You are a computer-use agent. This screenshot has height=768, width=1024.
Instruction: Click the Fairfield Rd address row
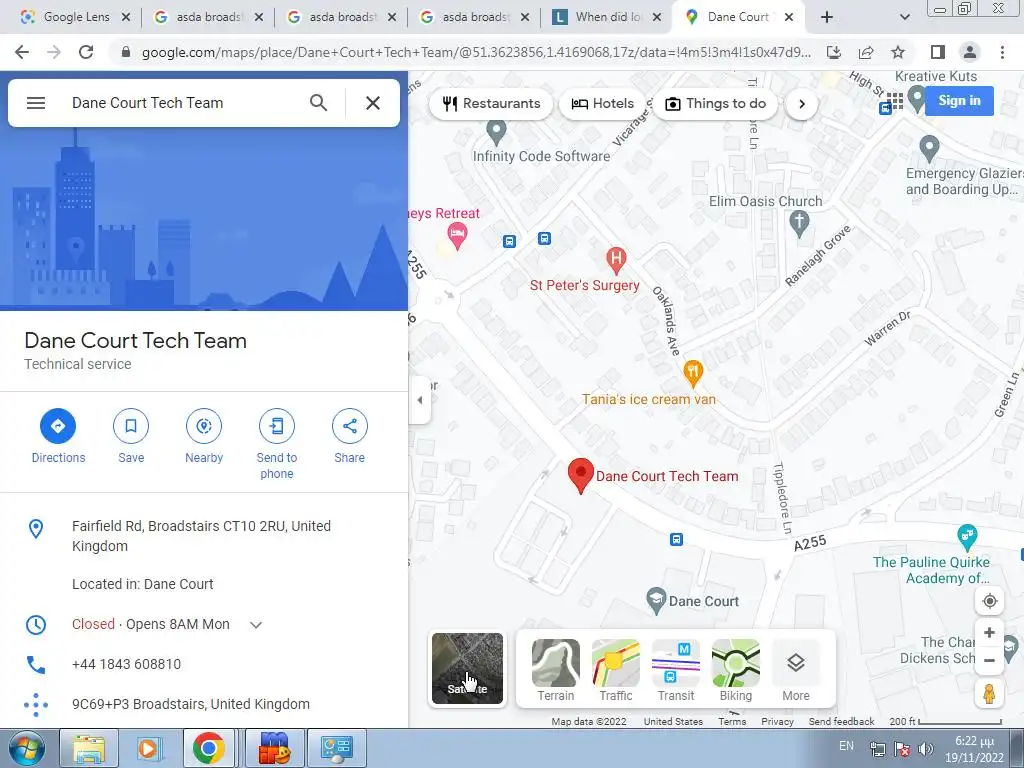tap(204, 536)
